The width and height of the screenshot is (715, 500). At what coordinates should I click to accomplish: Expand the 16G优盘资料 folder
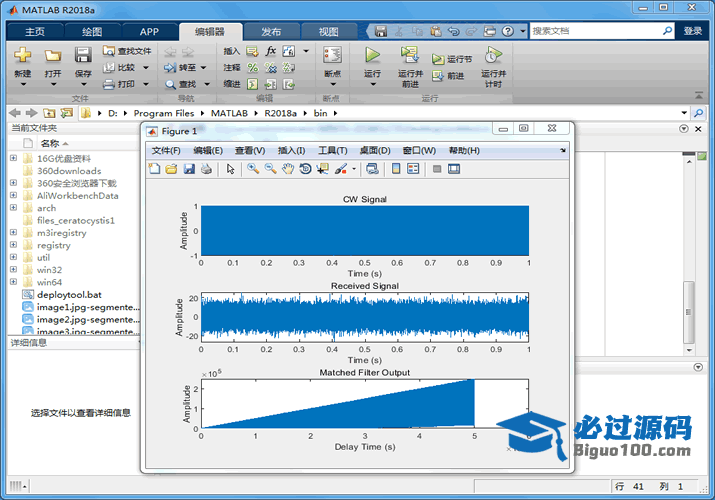pyautogui.click(x=14, y=158)
